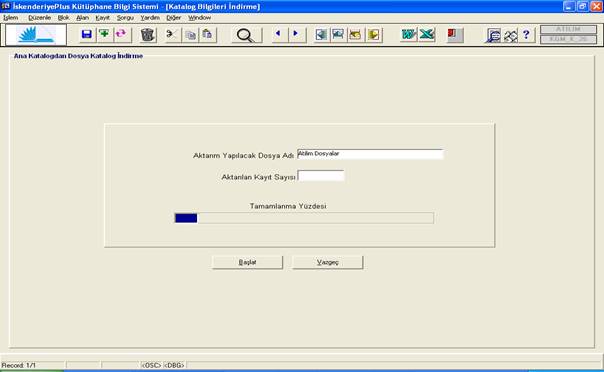Go to previous record with left arrow
Viewport: 604px width, 372px height.
(x=278, y=35)
